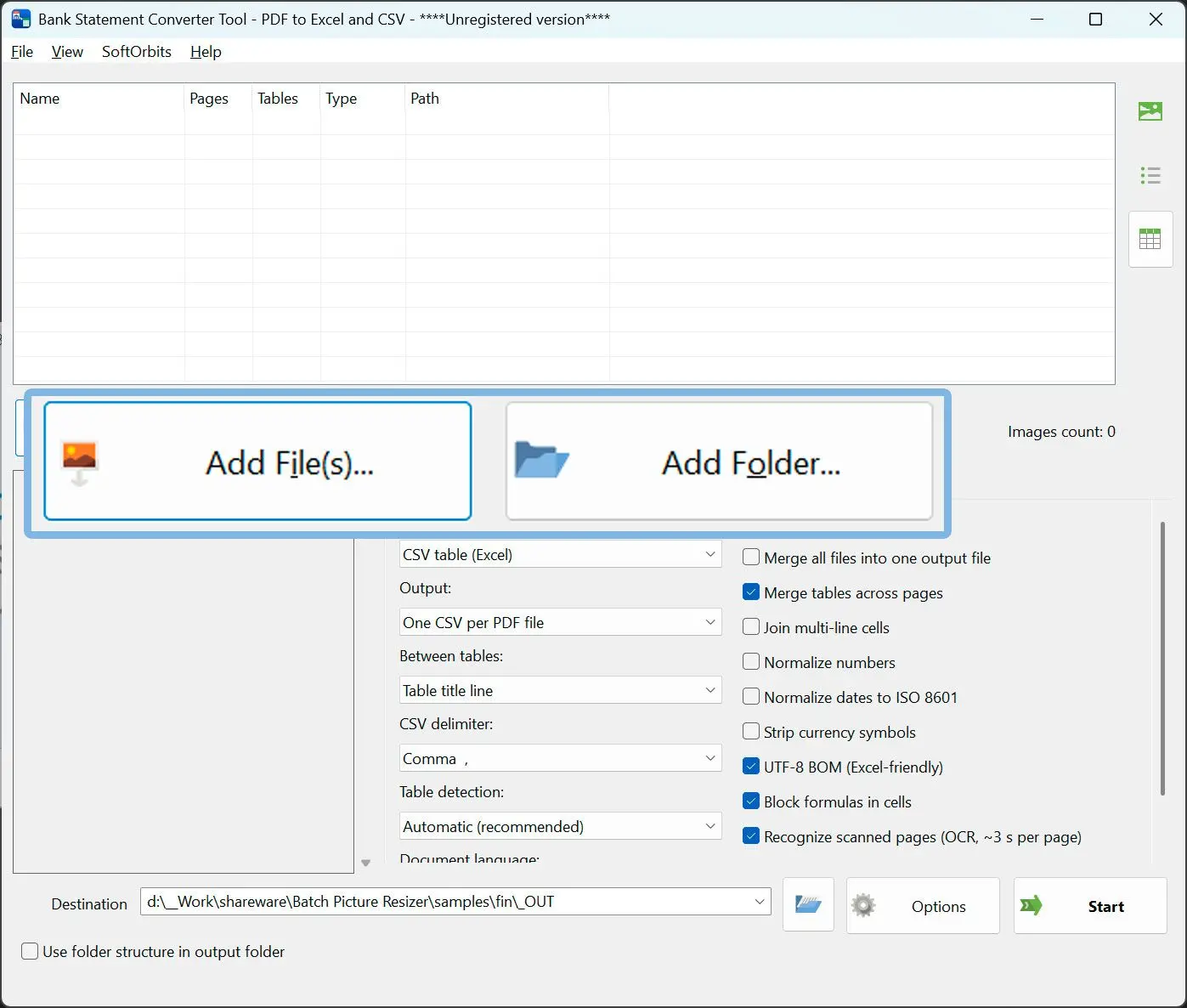Click the Pages column header

coord(218,99)
